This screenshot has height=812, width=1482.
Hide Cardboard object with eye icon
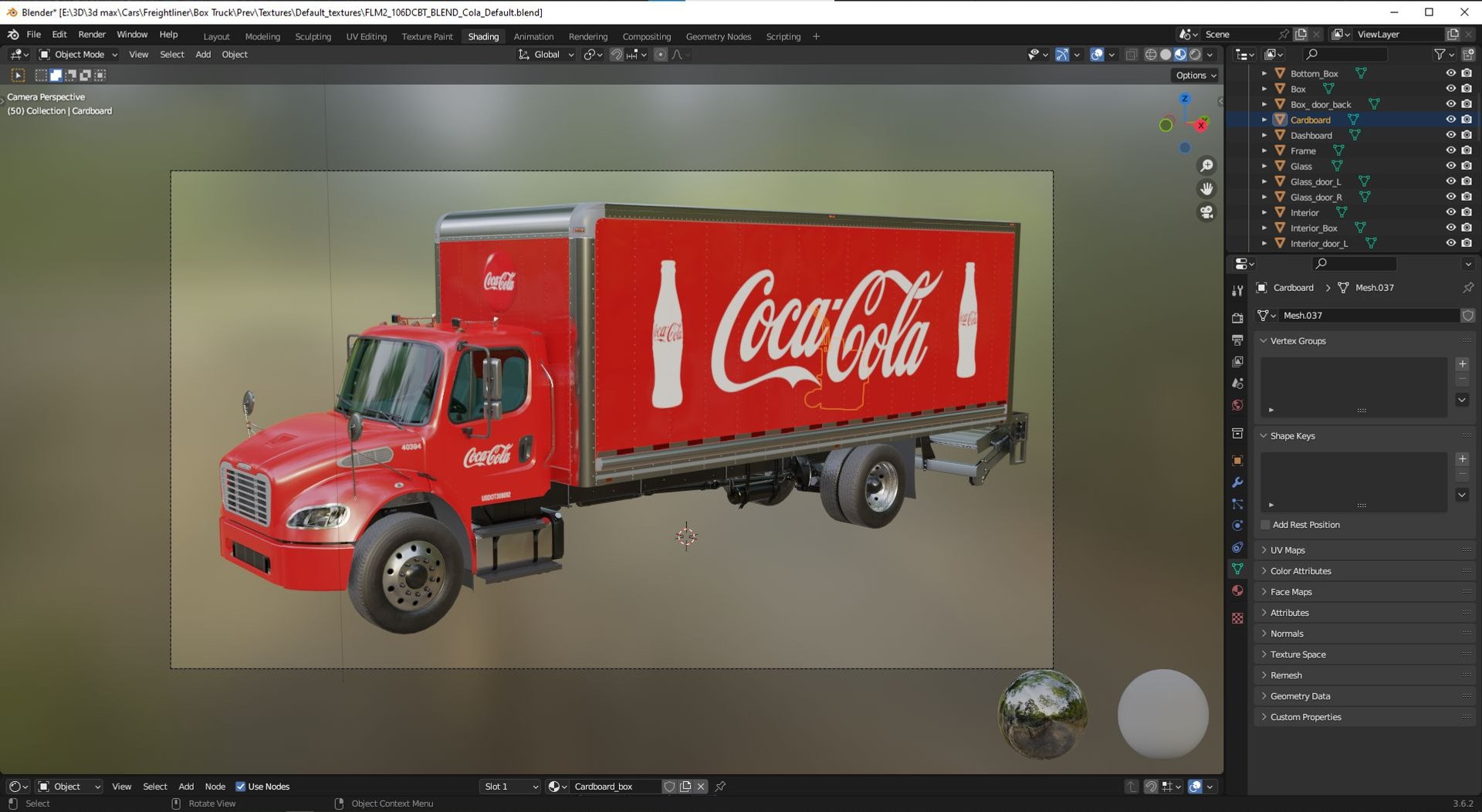pyautogui.click(x=1451, y=120)
